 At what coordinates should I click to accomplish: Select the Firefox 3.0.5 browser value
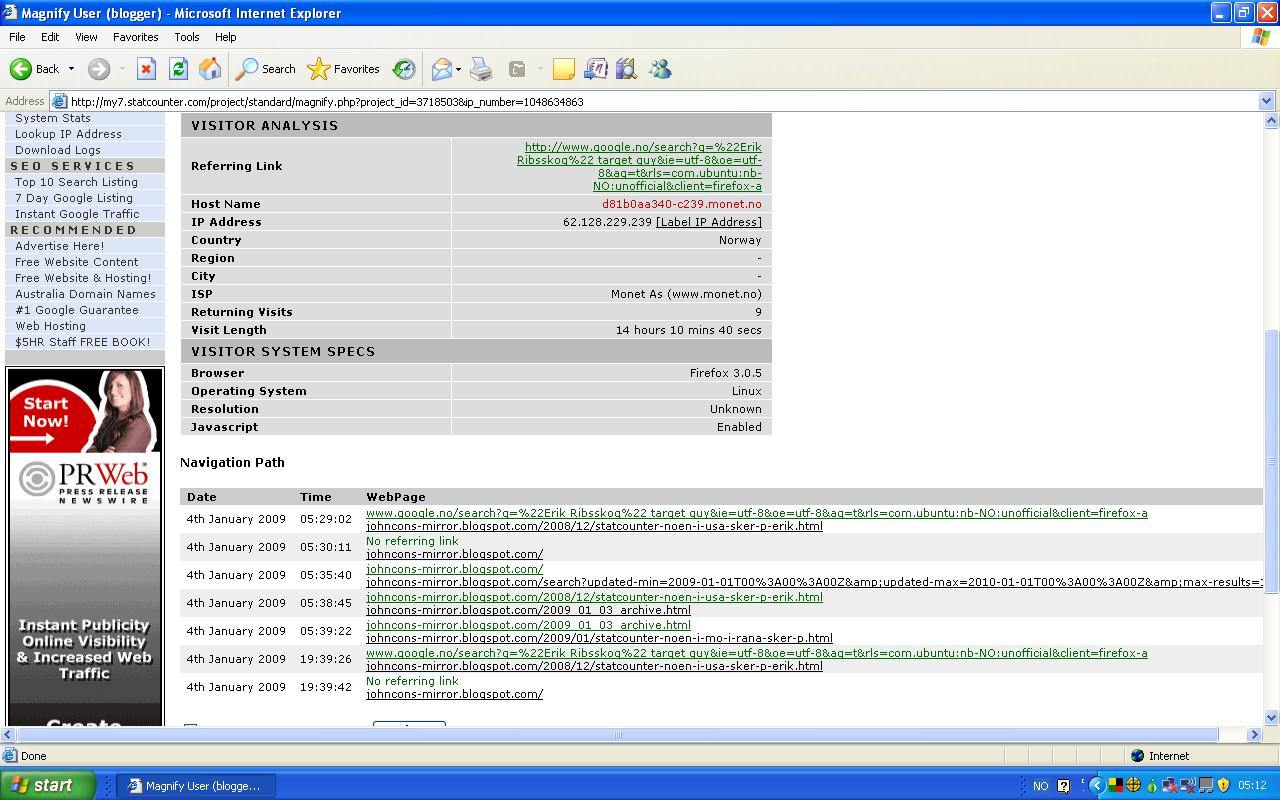pyautogui.click(x=725, y=373)
